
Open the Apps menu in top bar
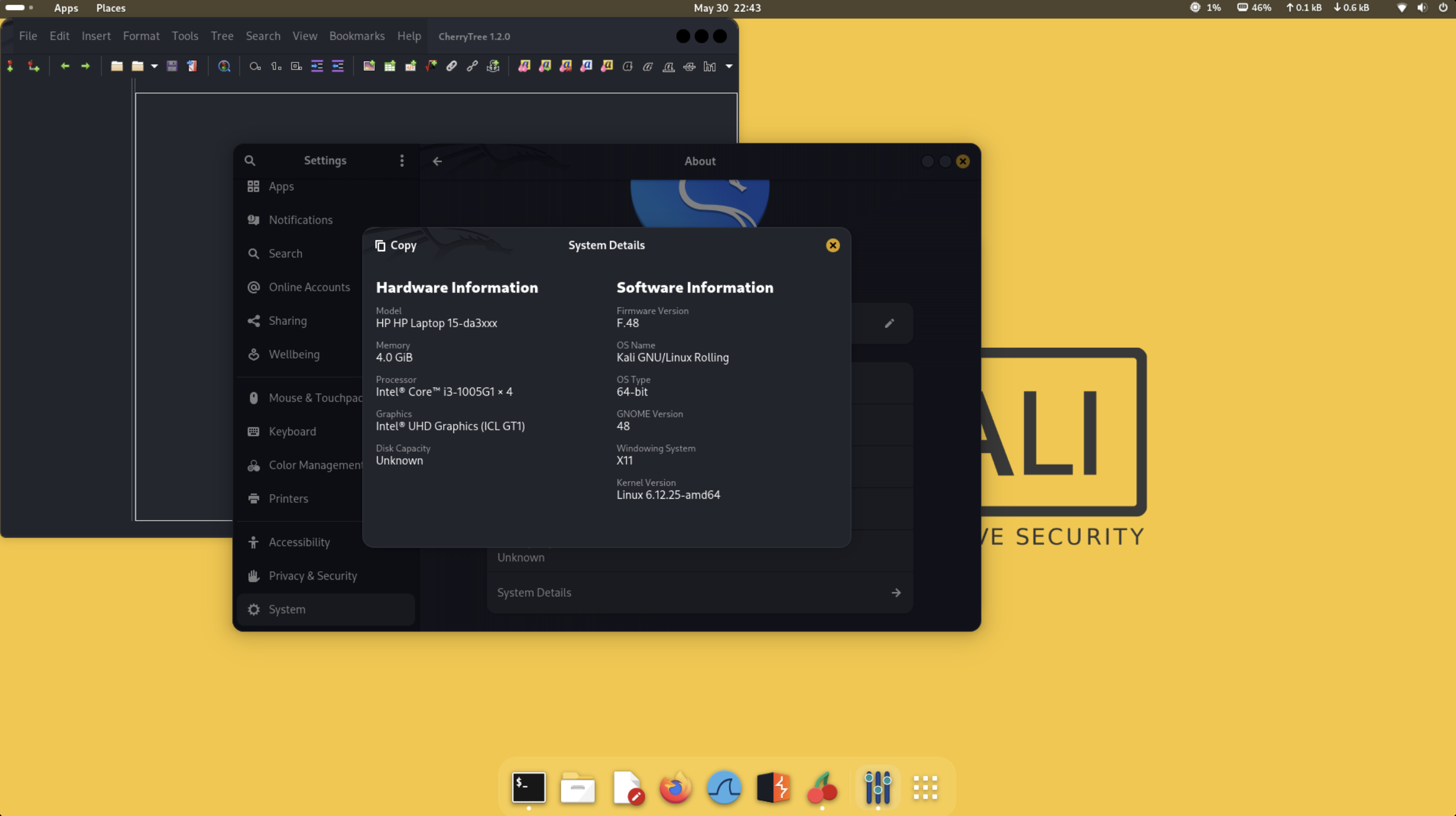[65, 8]
